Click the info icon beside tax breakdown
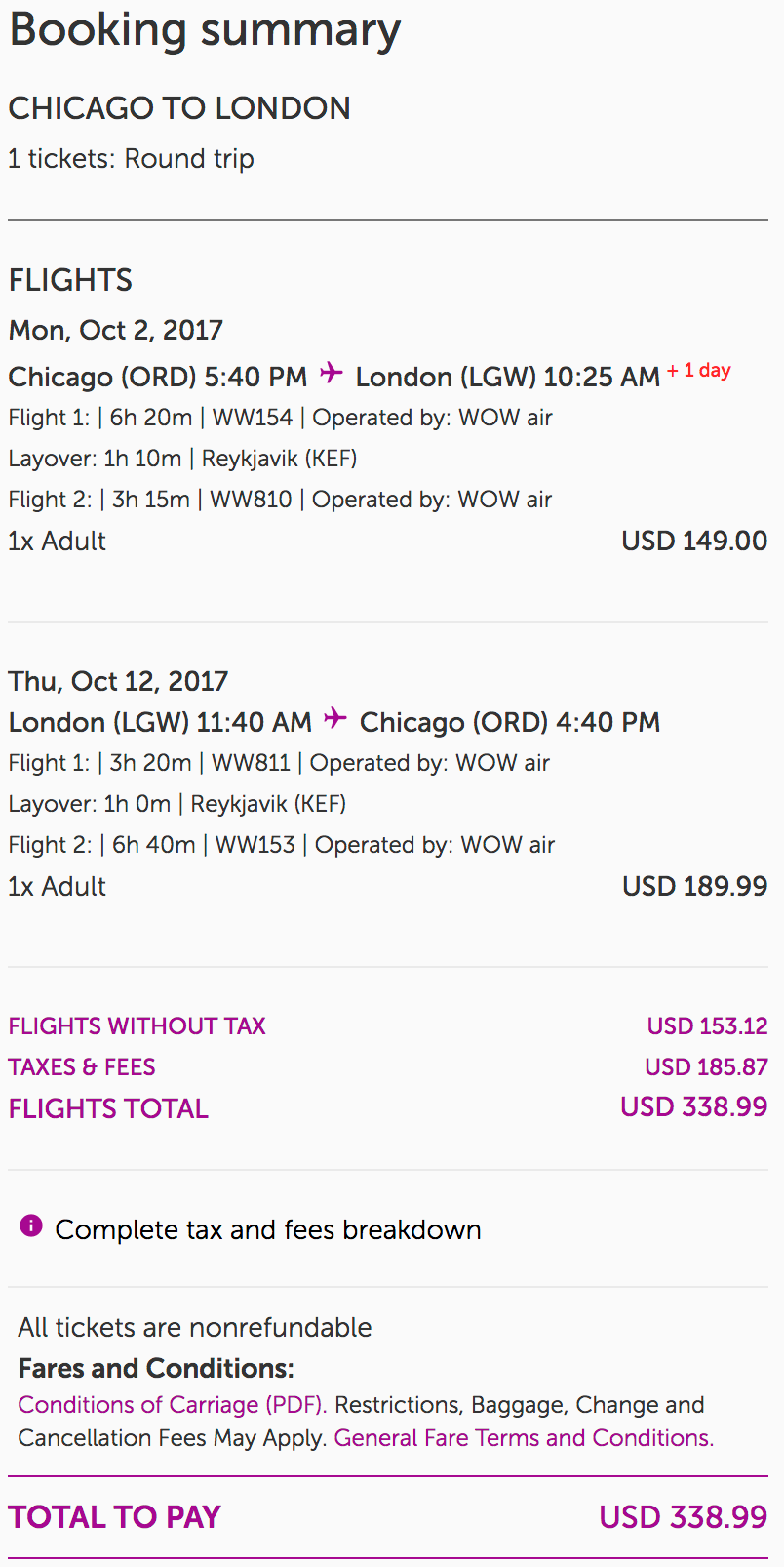 tap(31, 1225)
